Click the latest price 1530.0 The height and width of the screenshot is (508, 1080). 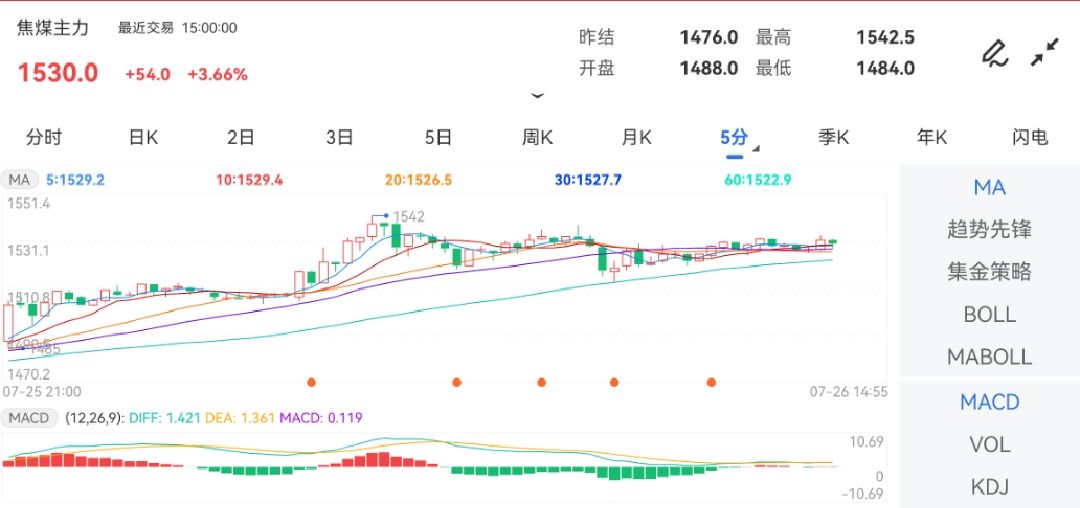(x=58, y=72)
